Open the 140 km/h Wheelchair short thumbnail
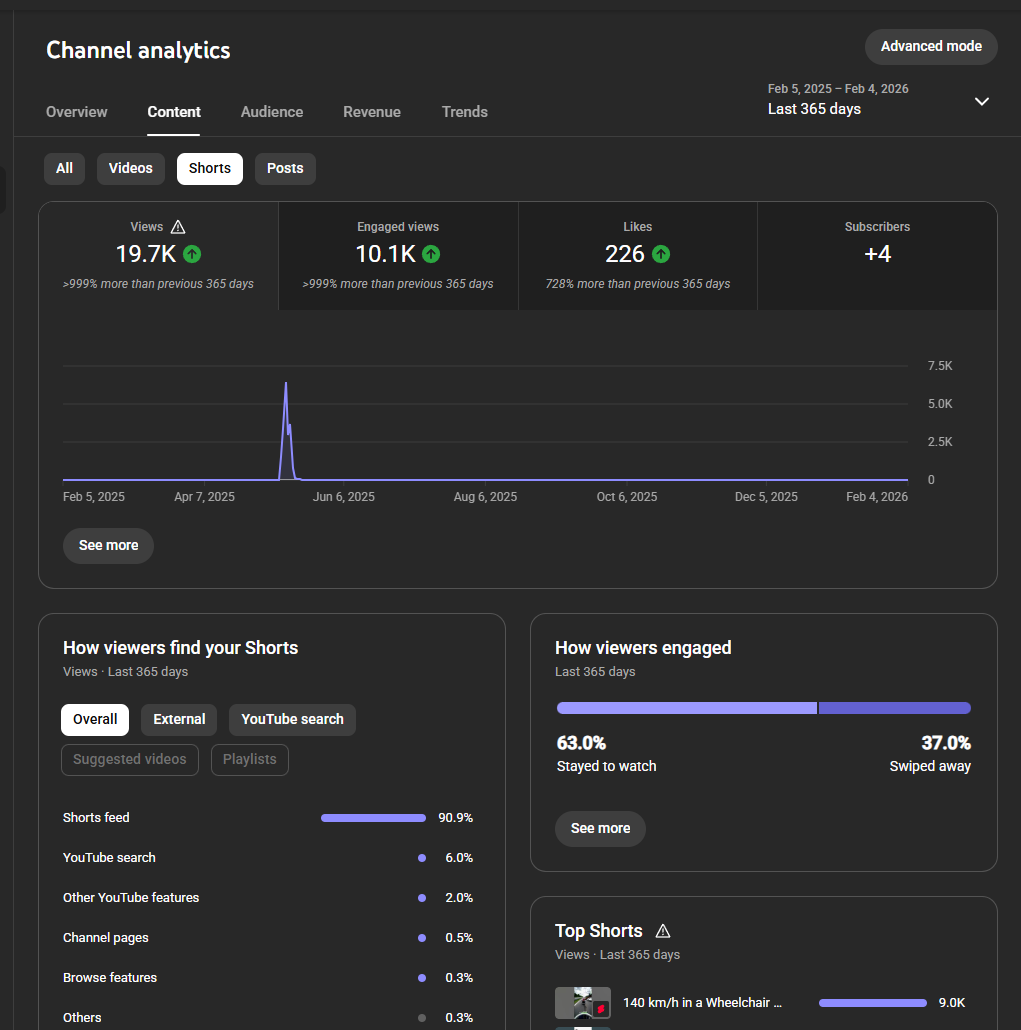Viewport: 1021px width, 1030px height. point(583,1003)
